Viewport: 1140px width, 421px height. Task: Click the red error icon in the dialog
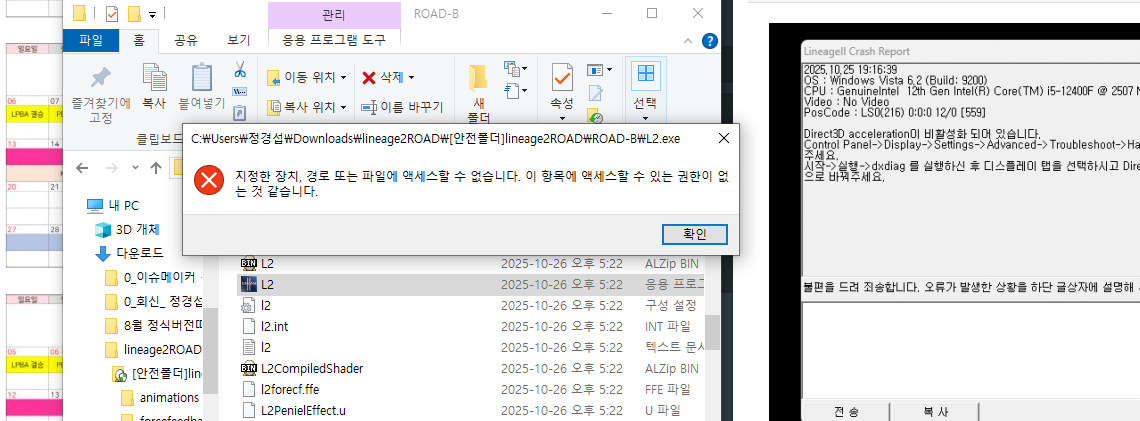(x=208, y=181)
